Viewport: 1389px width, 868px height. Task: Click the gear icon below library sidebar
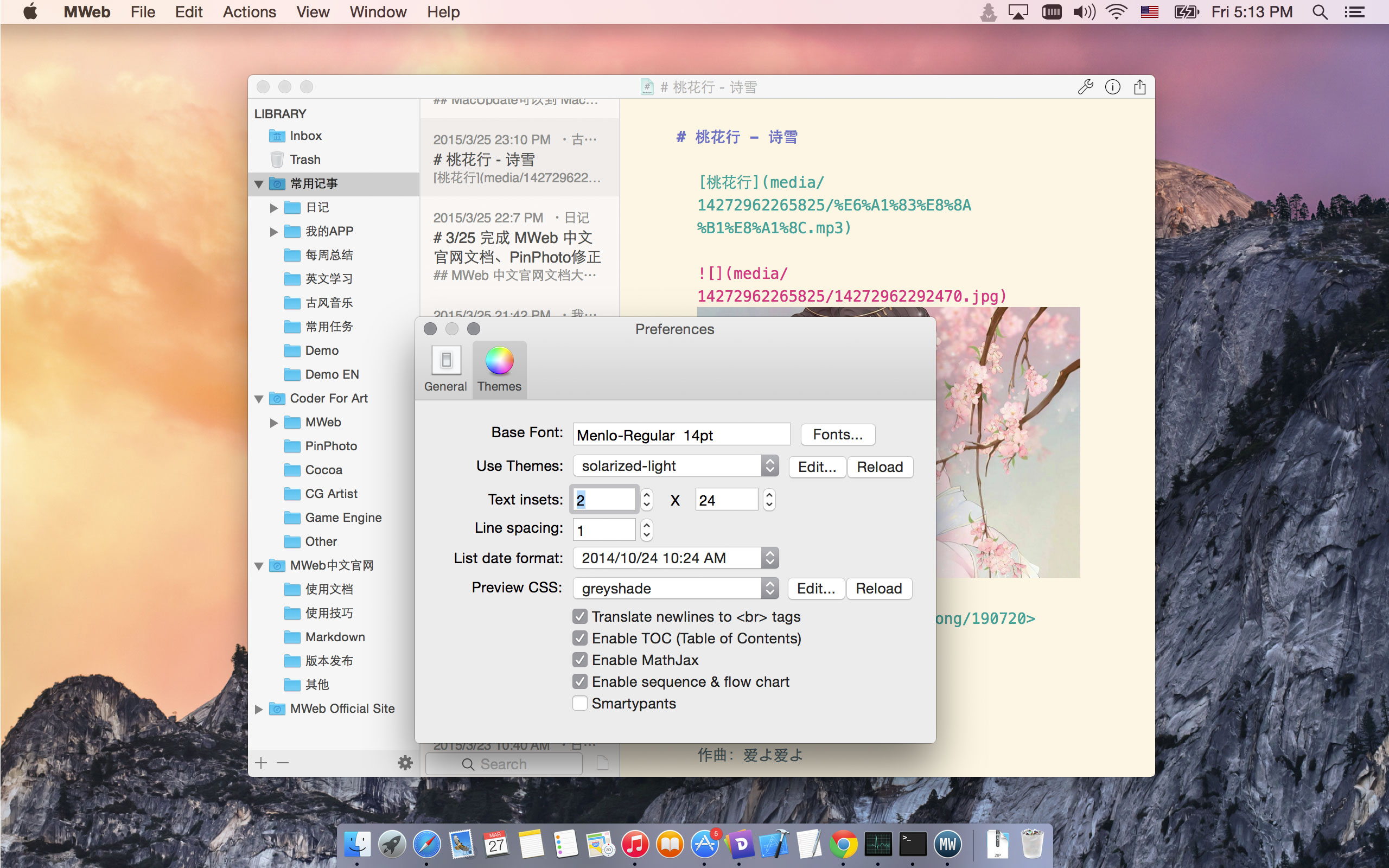tap(405, 763)
